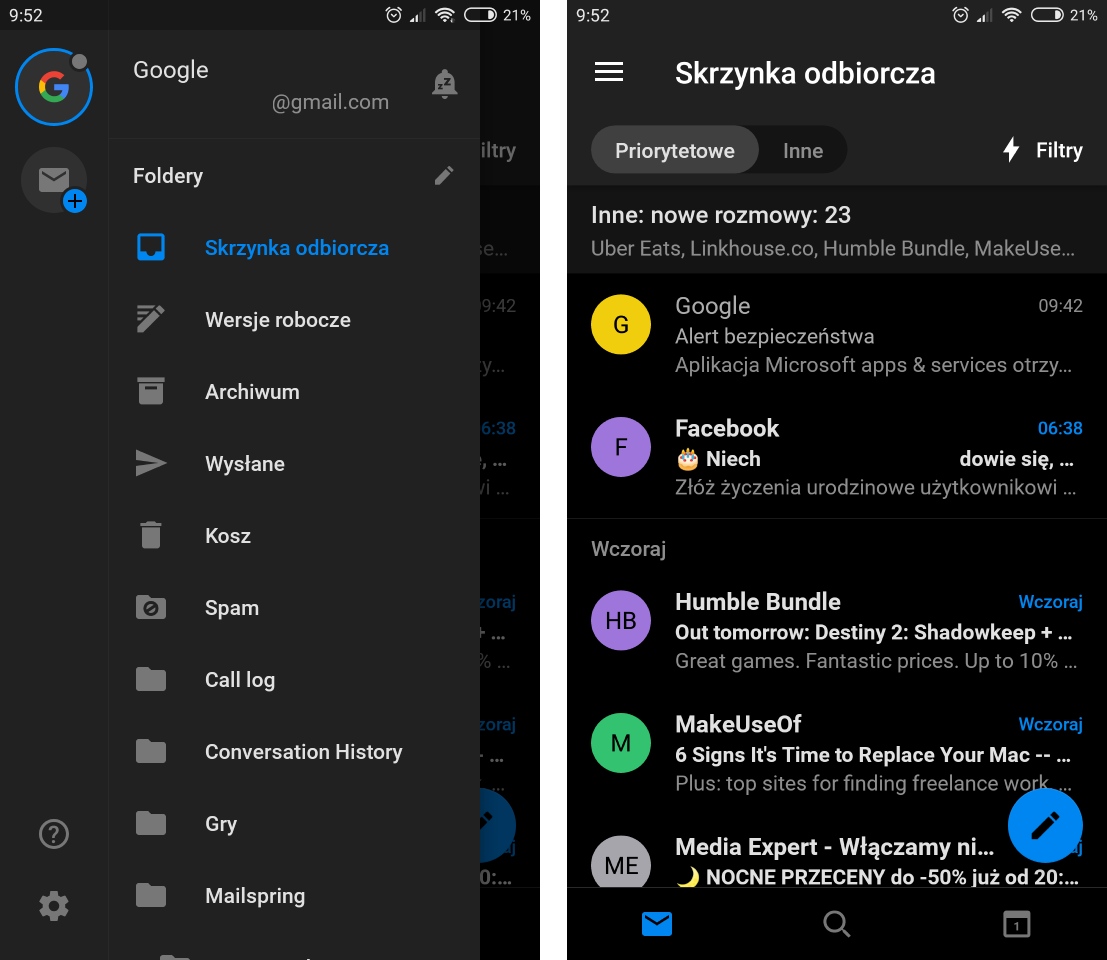Open the Skrzynka odbiorcza folder
This screenshot has height=960, width=1107.
(294, 248)
